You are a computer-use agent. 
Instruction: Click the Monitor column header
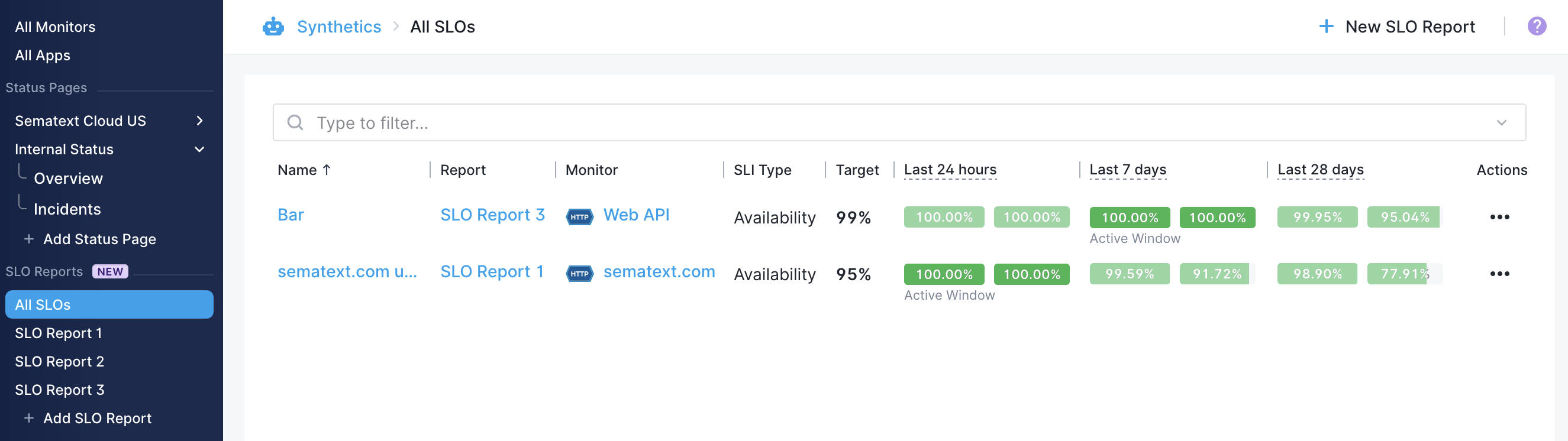(591, 170)
